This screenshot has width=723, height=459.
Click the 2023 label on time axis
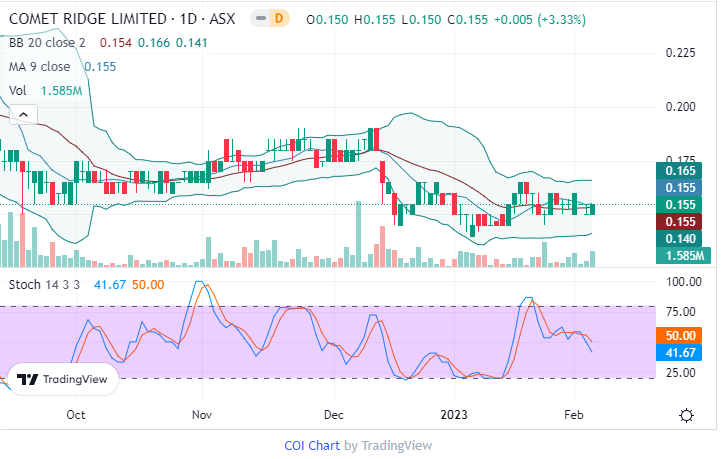pos(455,414)
